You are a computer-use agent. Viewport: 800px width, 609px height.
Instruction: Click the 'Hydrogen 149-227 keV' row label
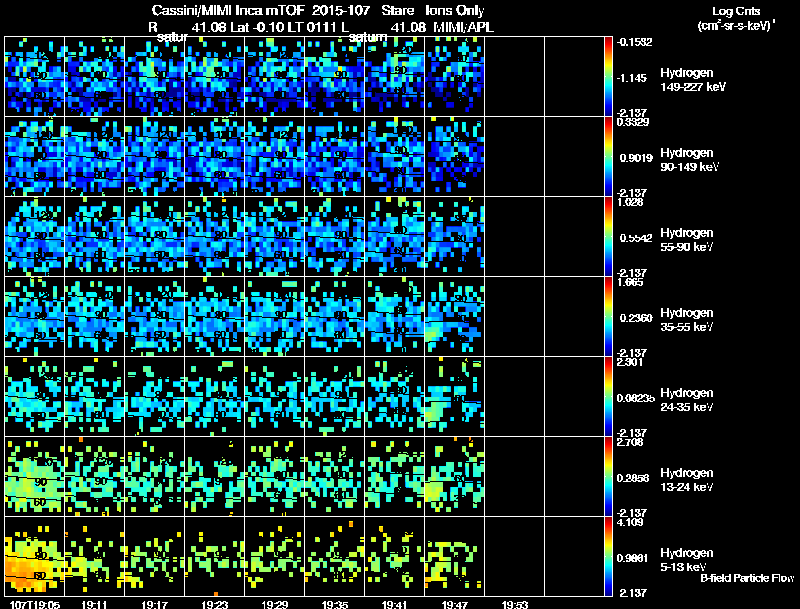click(x=693, y=80)
